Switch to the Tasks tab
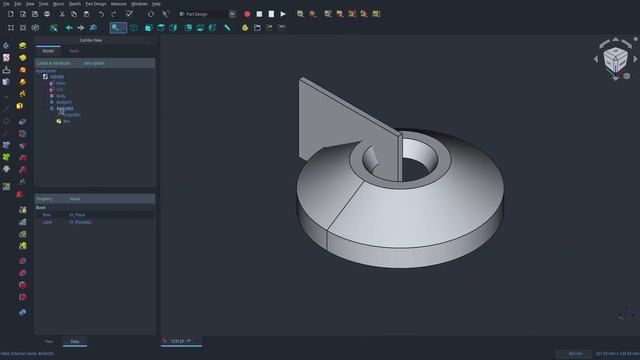 click(74, 51)
